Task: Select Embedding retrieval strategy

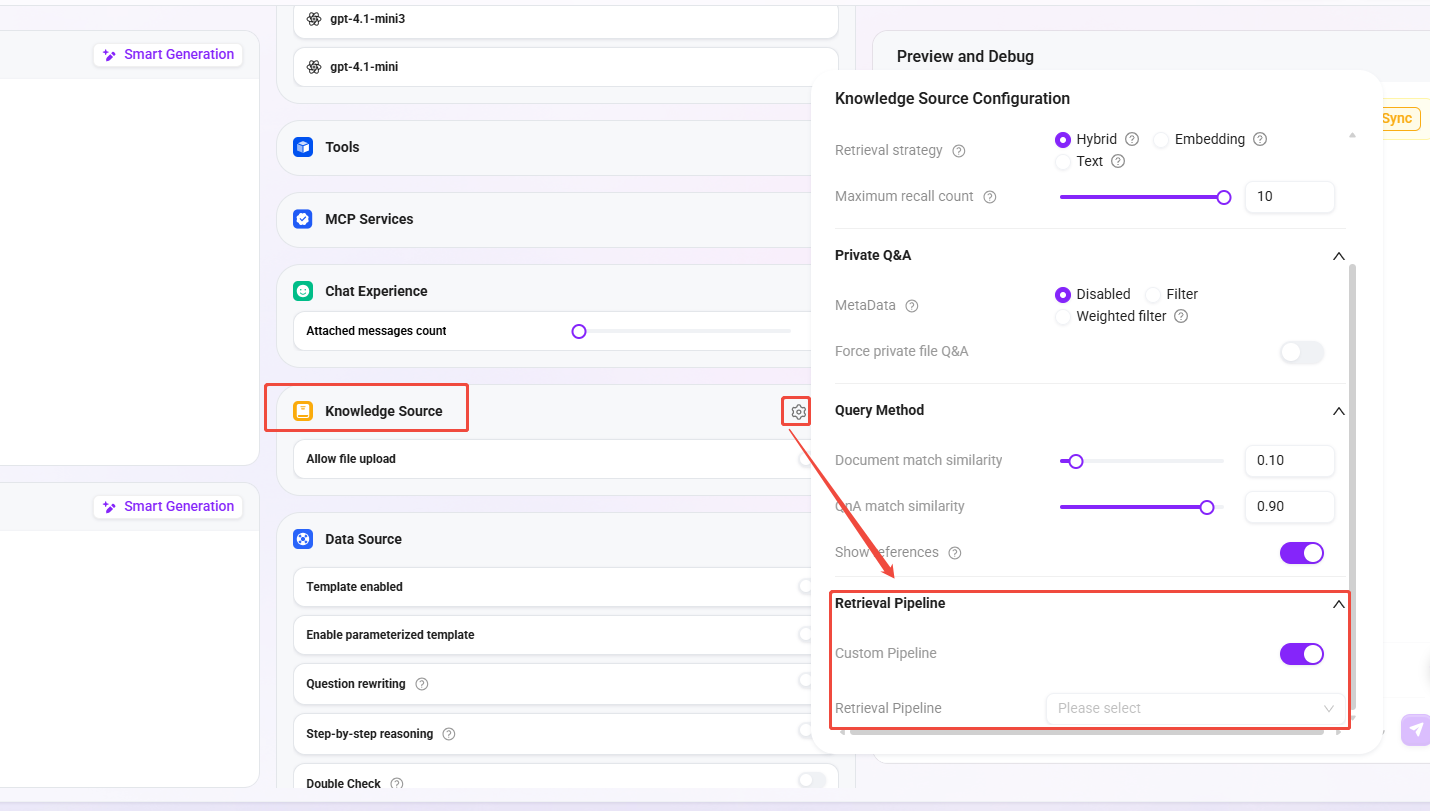Action: pyautogui.click(x=1161, y=139)
